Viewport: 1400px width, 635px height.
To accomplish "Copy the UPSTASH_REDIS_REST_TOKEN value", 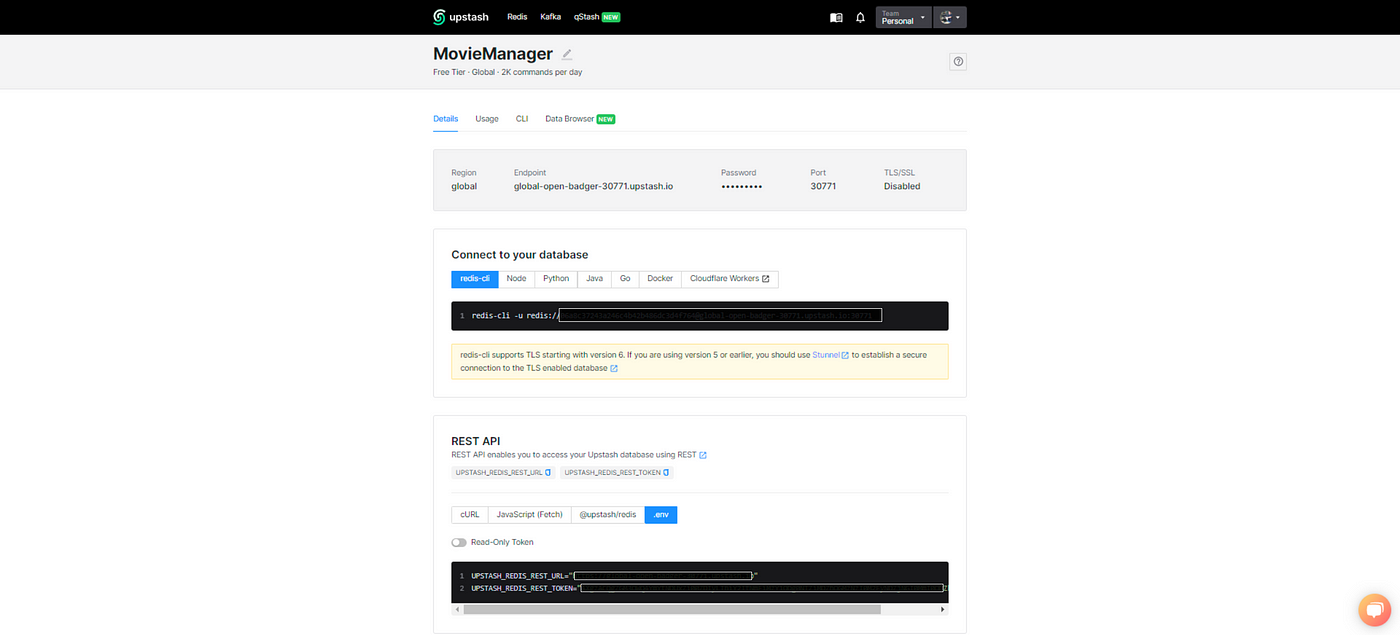I will 666,472.
